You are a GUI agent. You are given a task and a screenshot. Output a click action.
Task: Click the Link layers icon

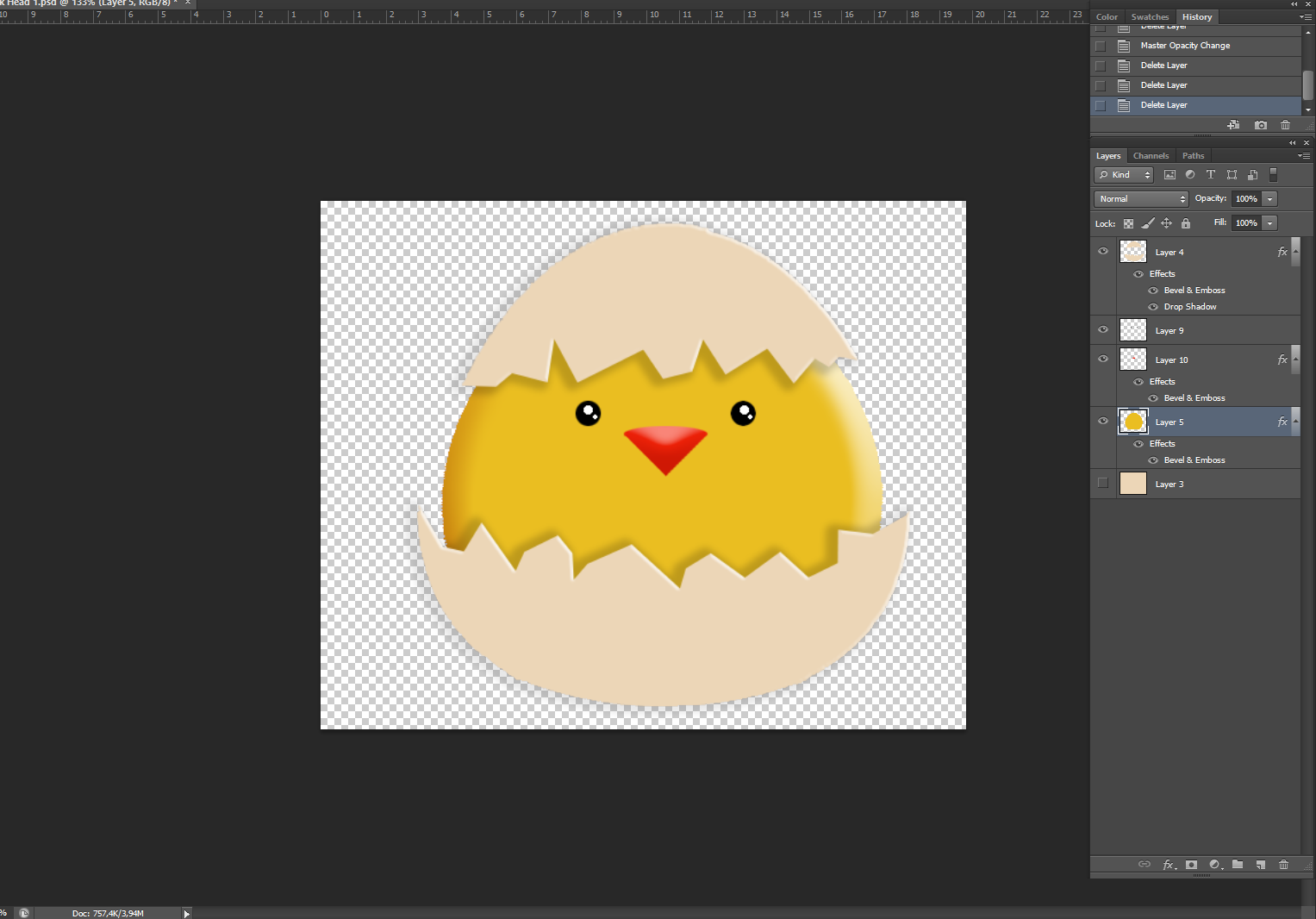coord(1144,864)
